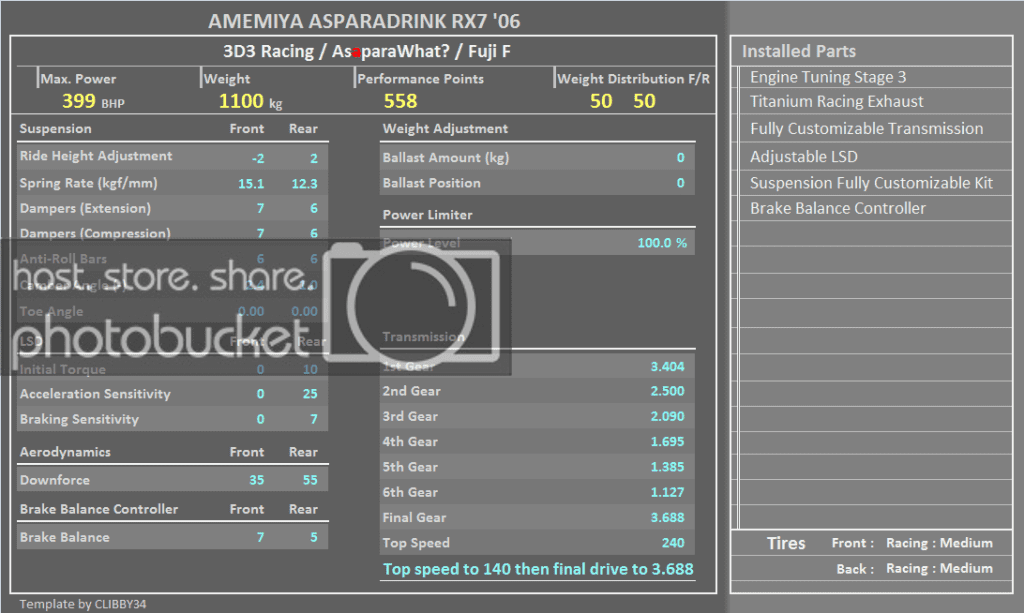
Task: Click Front tire Racing : Medium
Action: click(x=939, y=543)
